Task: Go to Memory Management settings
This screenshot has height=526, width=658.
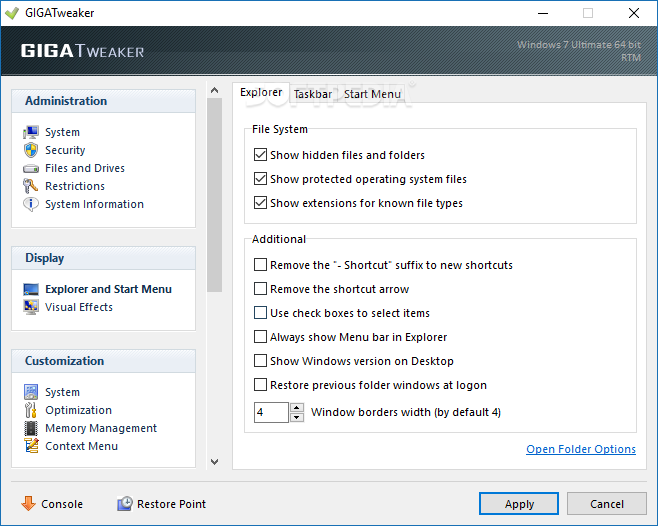Action: [x=101, y=428]
